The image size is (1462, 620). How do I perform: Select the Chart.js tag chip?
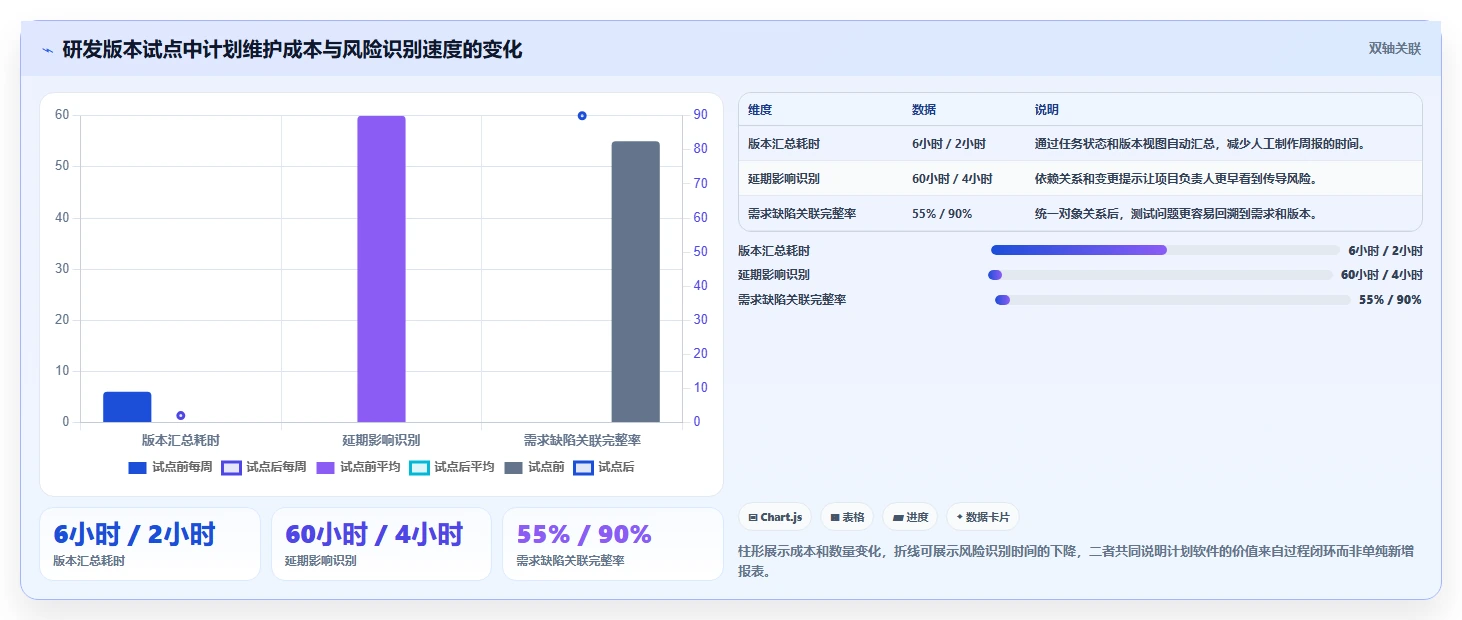coord(775,517)
